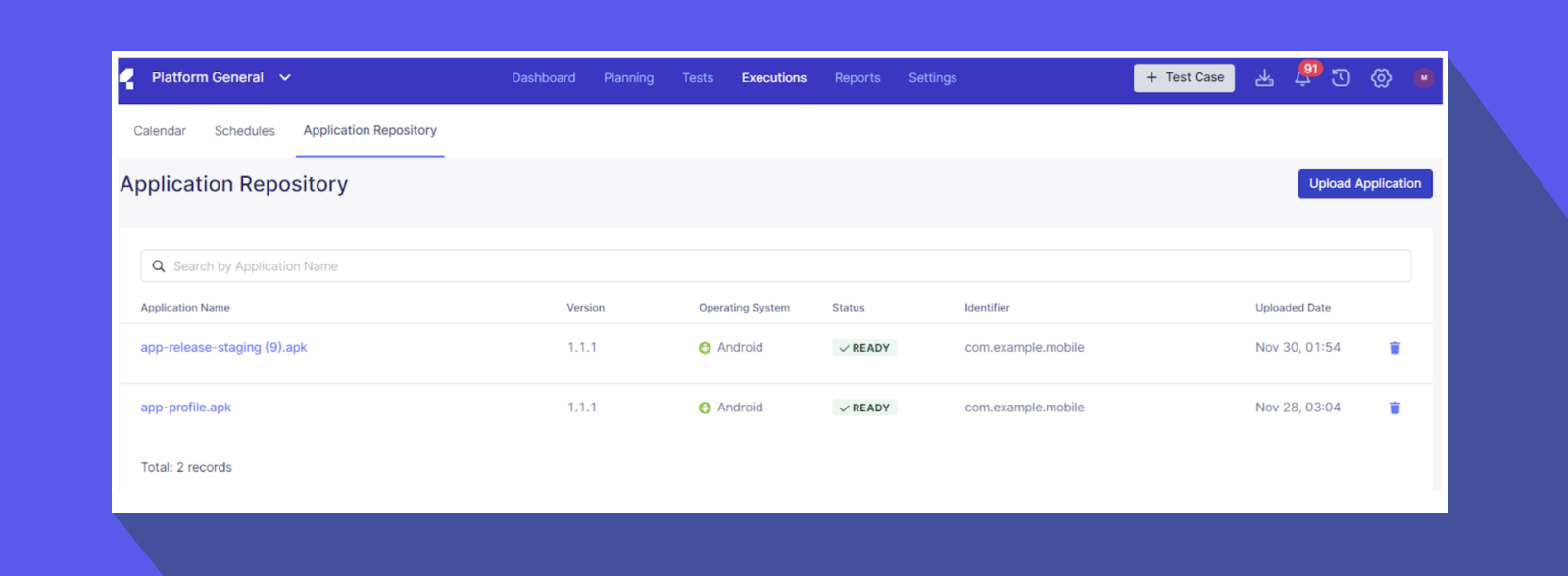The width and height of the screenshot is (1568, 576).
Task: Open Reports in top menu
Action: pyautogui.click(x=857, y=77)
